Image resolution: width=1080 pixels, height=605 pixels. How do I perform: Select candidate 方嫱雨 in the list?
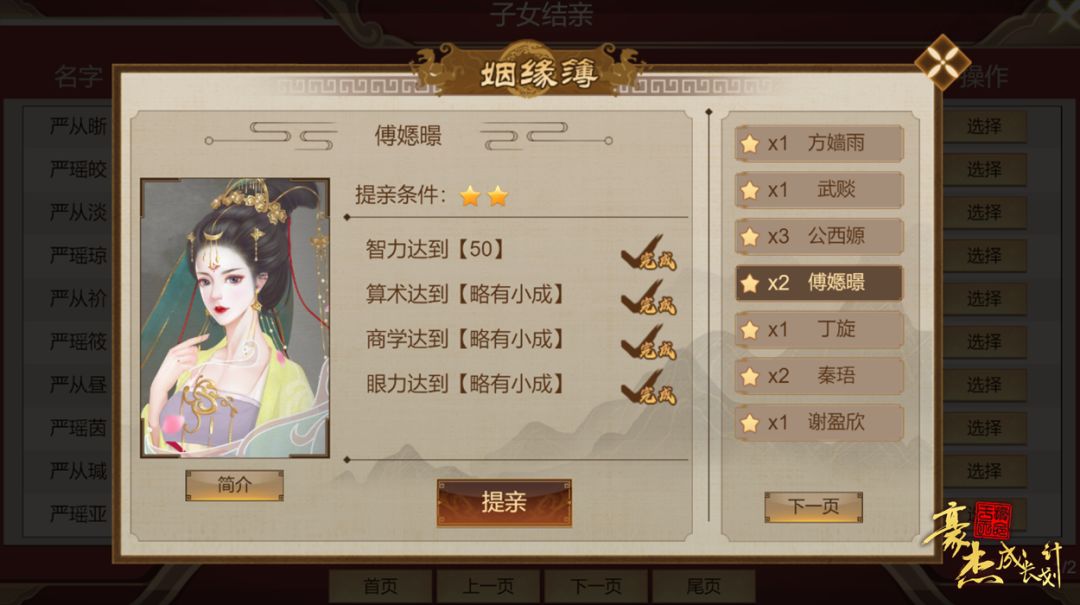(x=819, y=143)
